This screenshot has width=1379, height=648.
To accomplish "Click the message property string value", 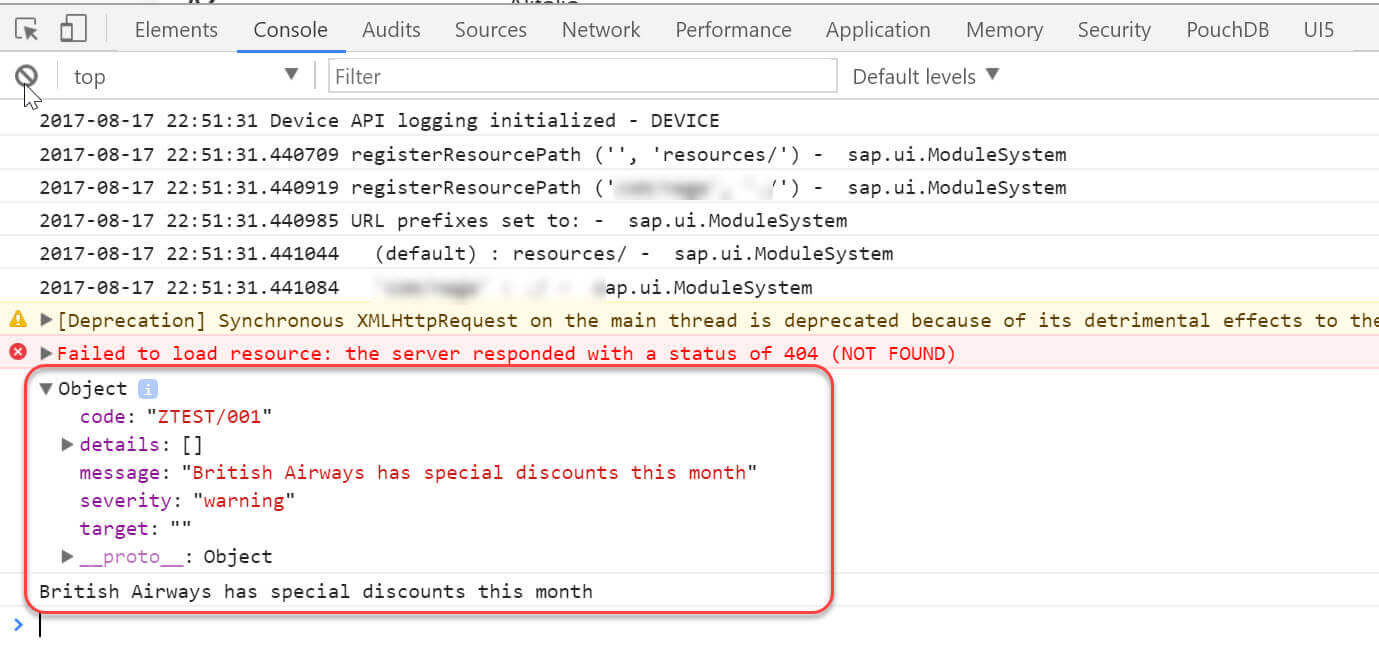I will tap(469, 472).
